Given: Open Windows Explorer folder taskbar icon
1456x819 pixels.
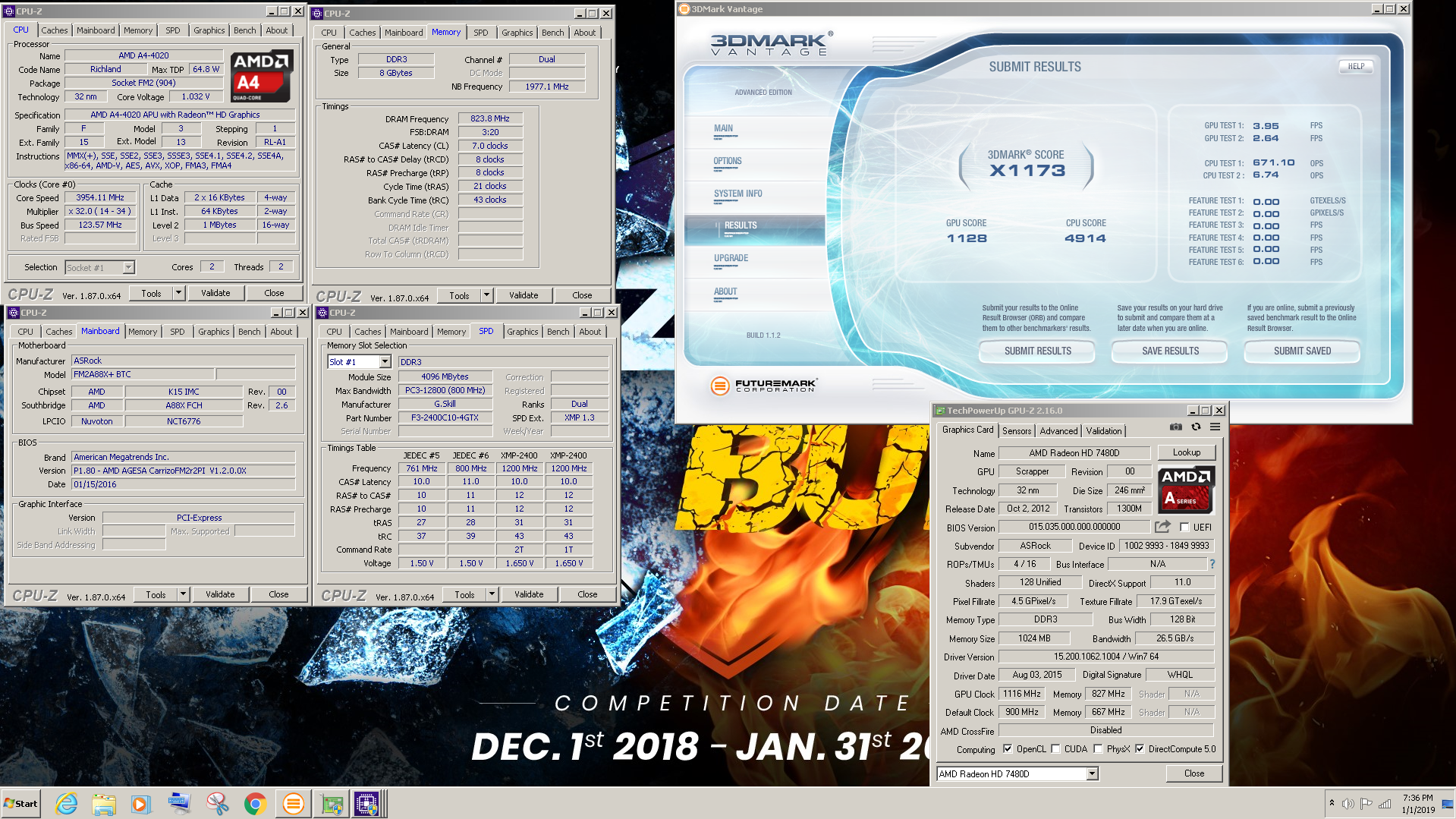Looking at the screenshot, I should pos(104,803).
